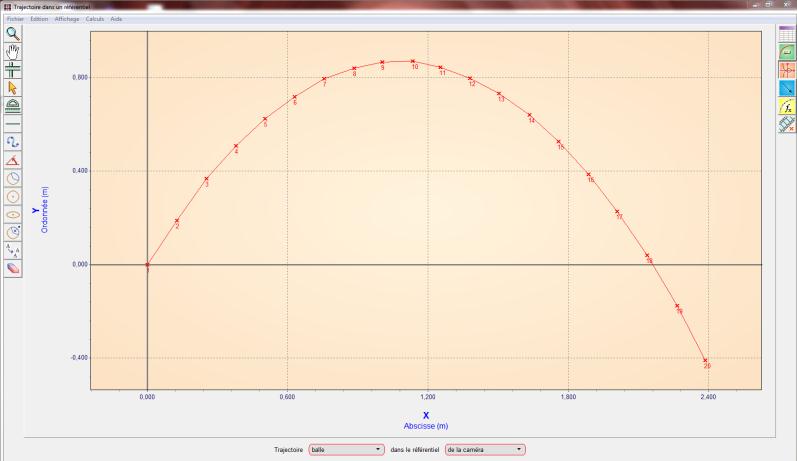Select the curve drawing tool
The width and height of the screenshot is (797, 461).
tap(13, 142)
